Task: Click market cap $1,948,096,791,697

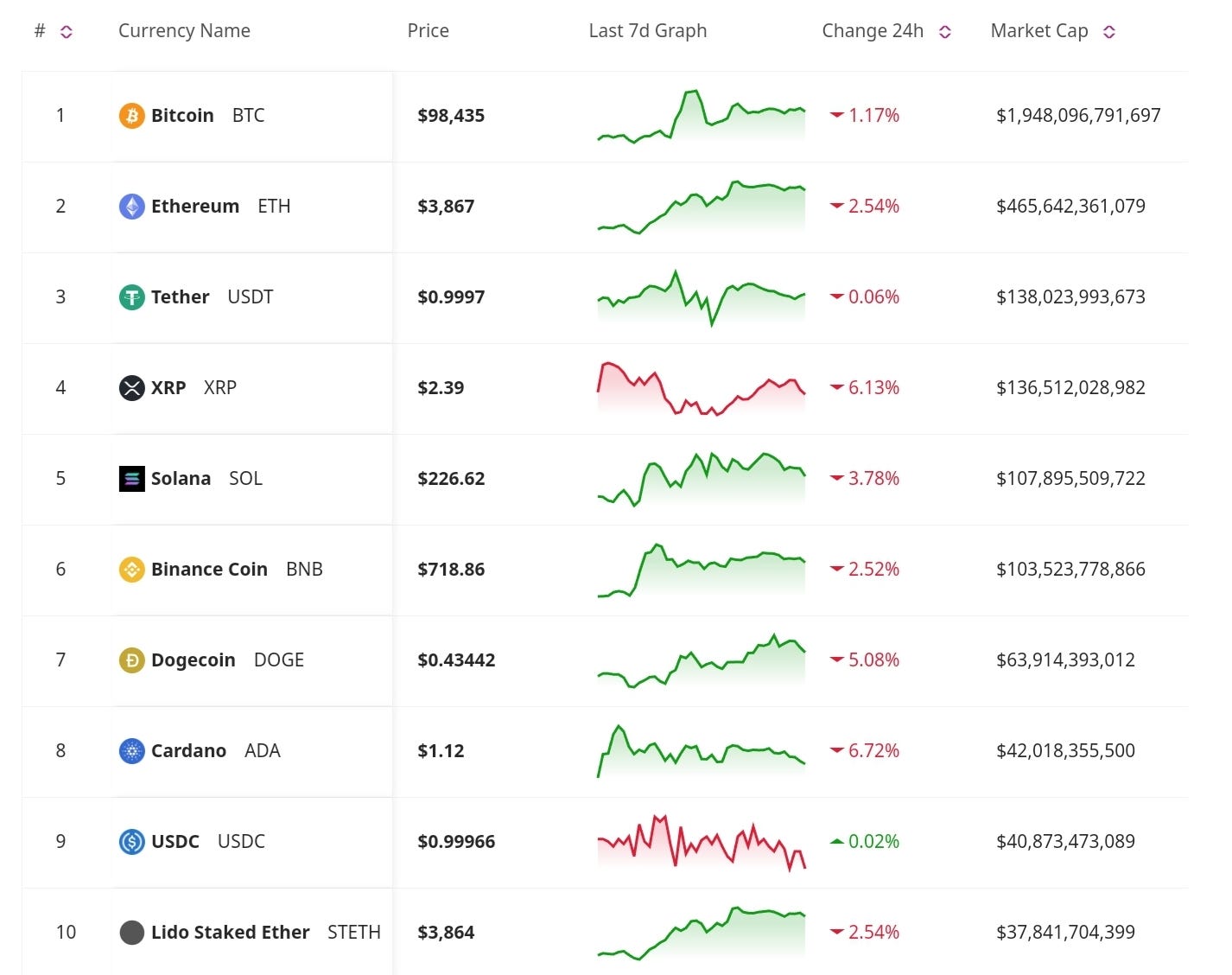Action: (x=1078, y=115)
